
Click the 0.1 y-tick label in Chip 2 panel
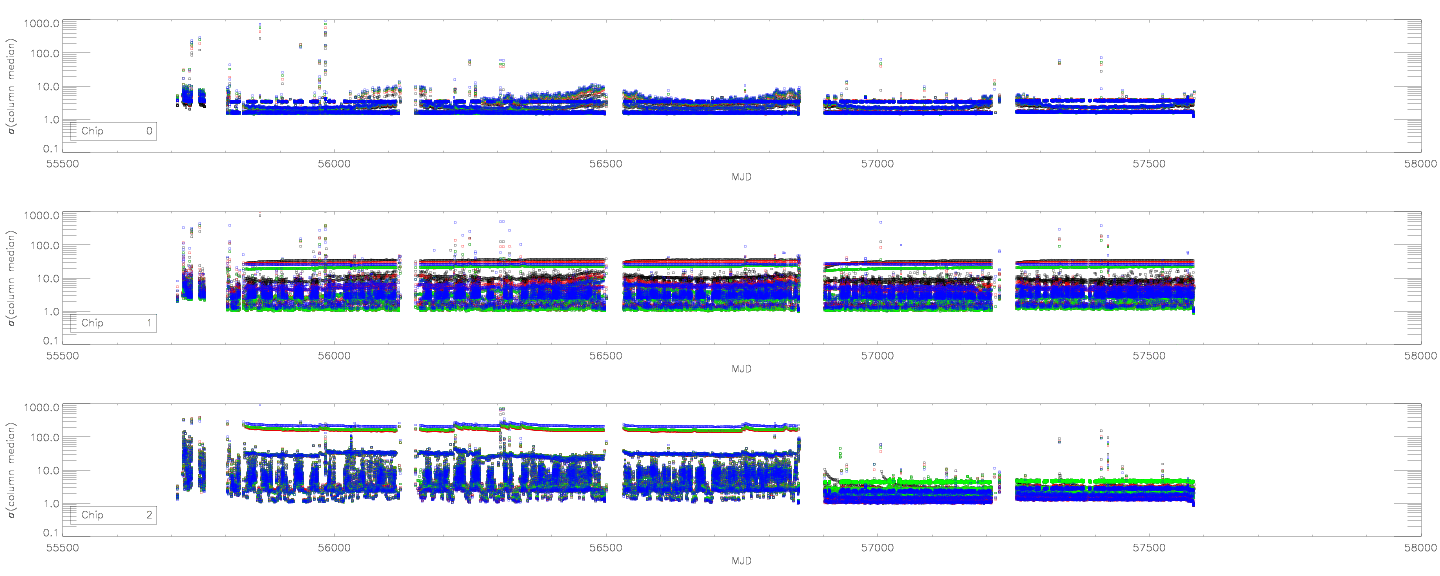click(49, 534)
